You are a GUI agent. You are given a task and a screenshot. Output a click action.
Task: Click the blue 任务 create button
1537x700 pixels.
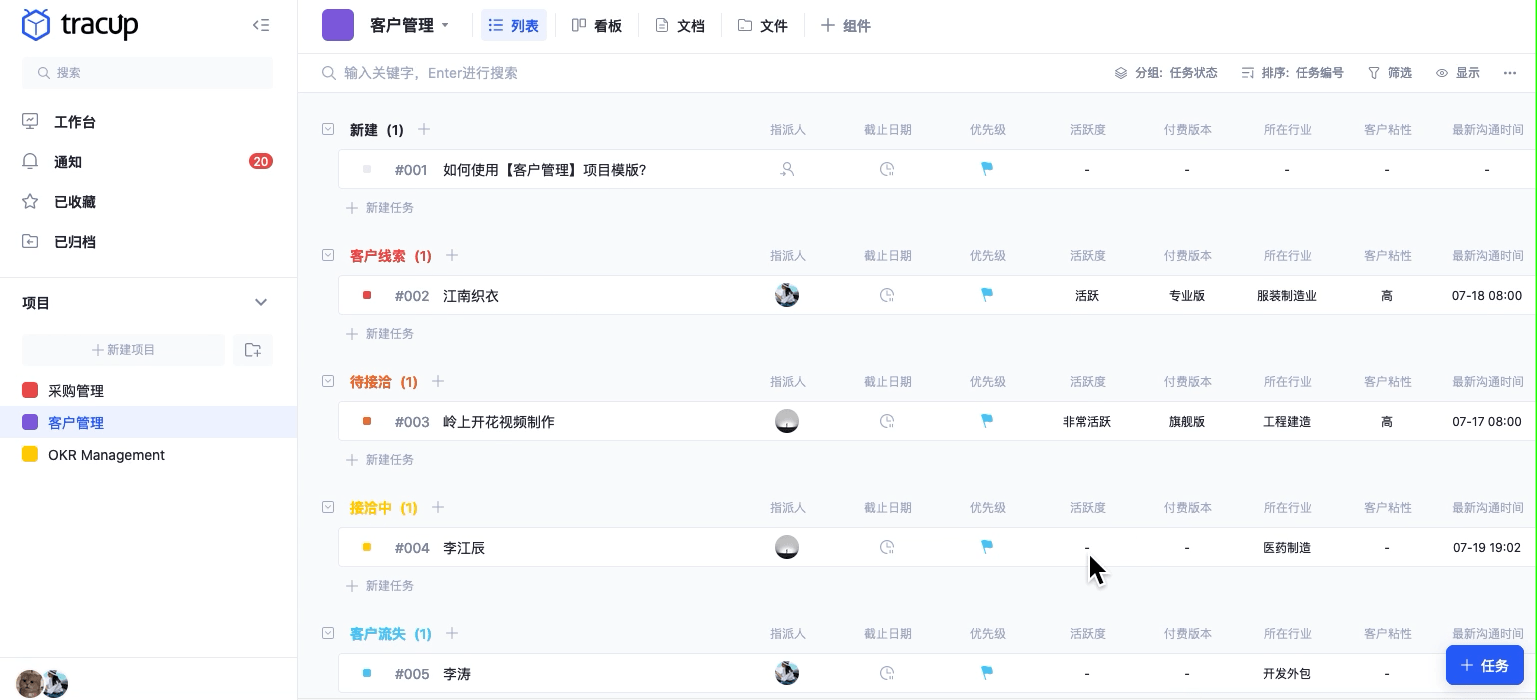[x=1484, y=665]
